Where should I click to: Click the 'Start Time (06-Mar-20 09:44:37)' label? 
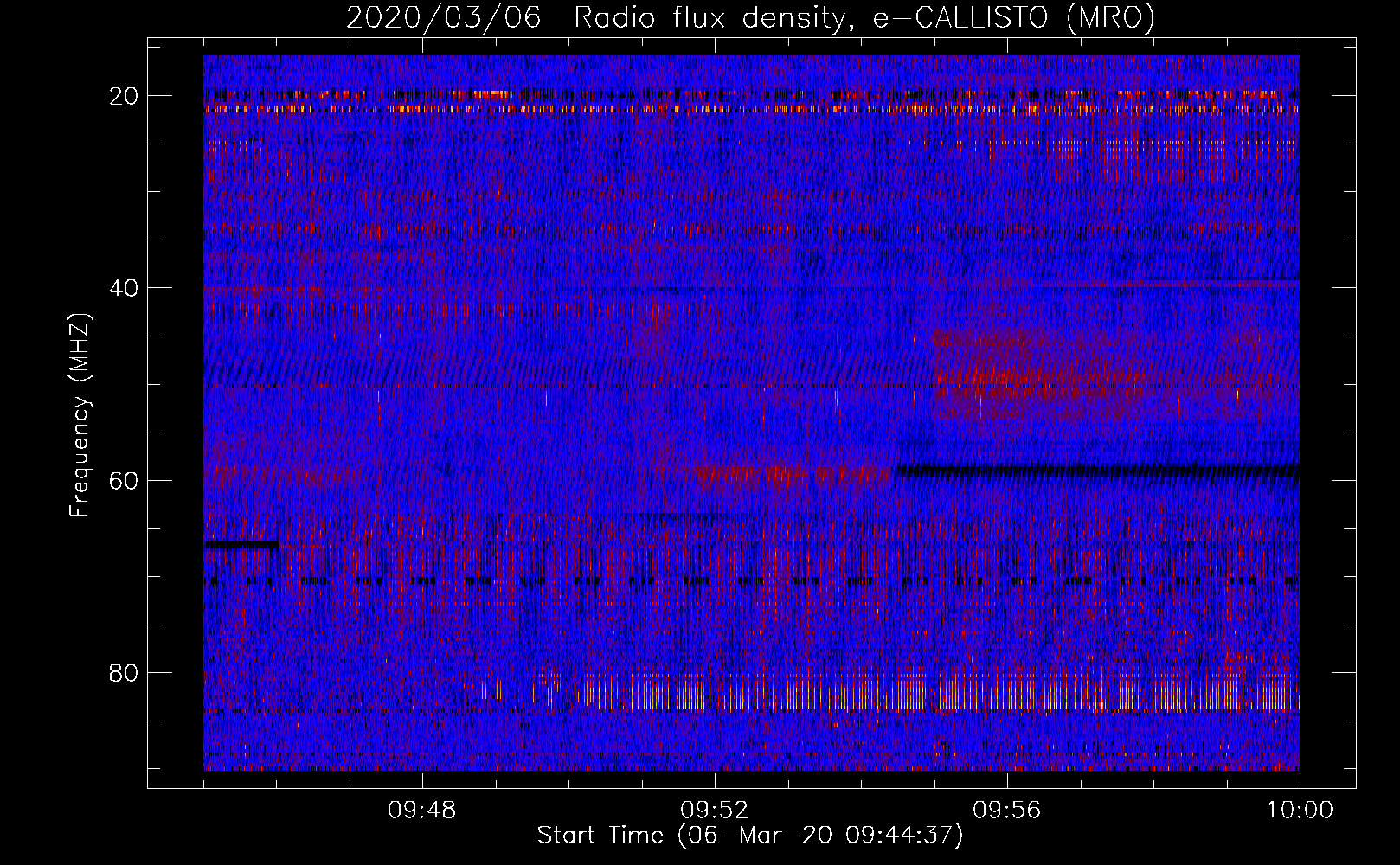pyautogui.click(x=750, y=836)
